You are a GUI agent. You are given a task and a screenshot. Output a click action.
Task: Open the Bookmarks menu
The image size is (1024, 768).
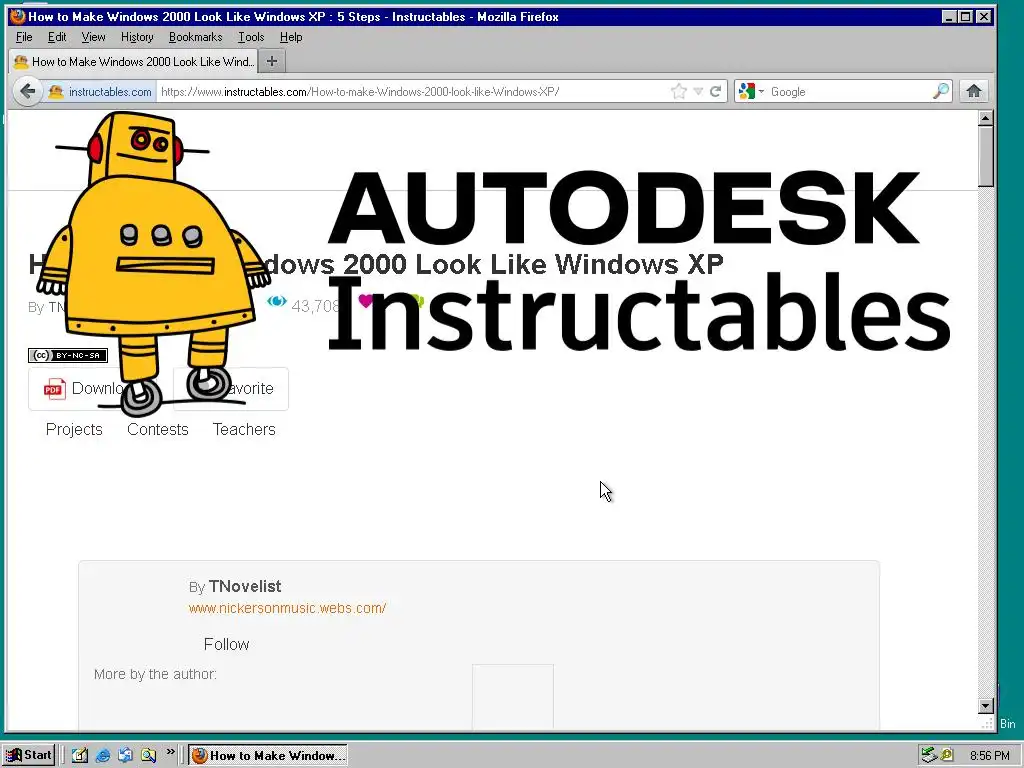coord(195,37)
